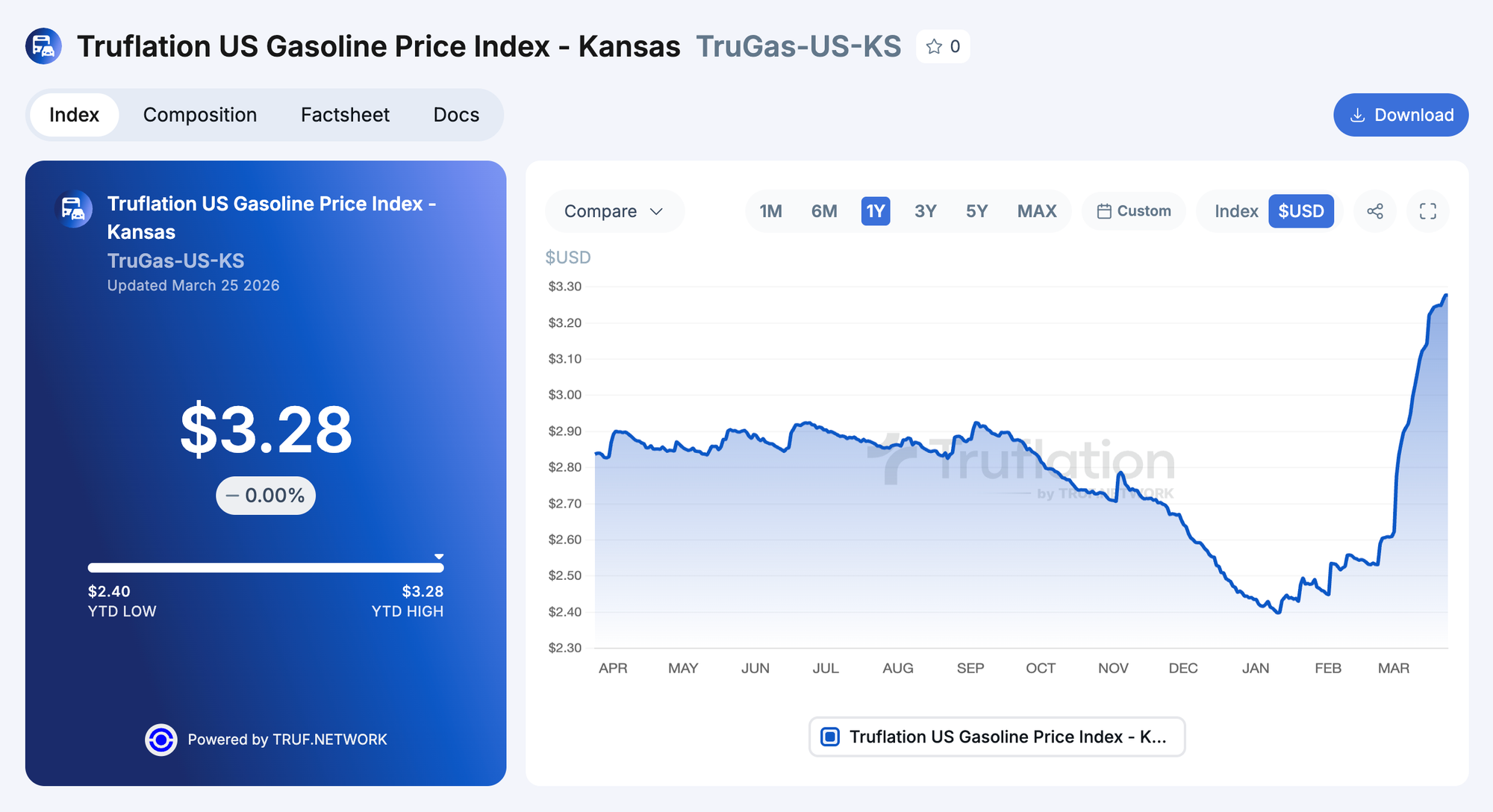Click the TRUF.NETWORK circular logo
This screenshot has width=1493, height=812.
point(161,740)
